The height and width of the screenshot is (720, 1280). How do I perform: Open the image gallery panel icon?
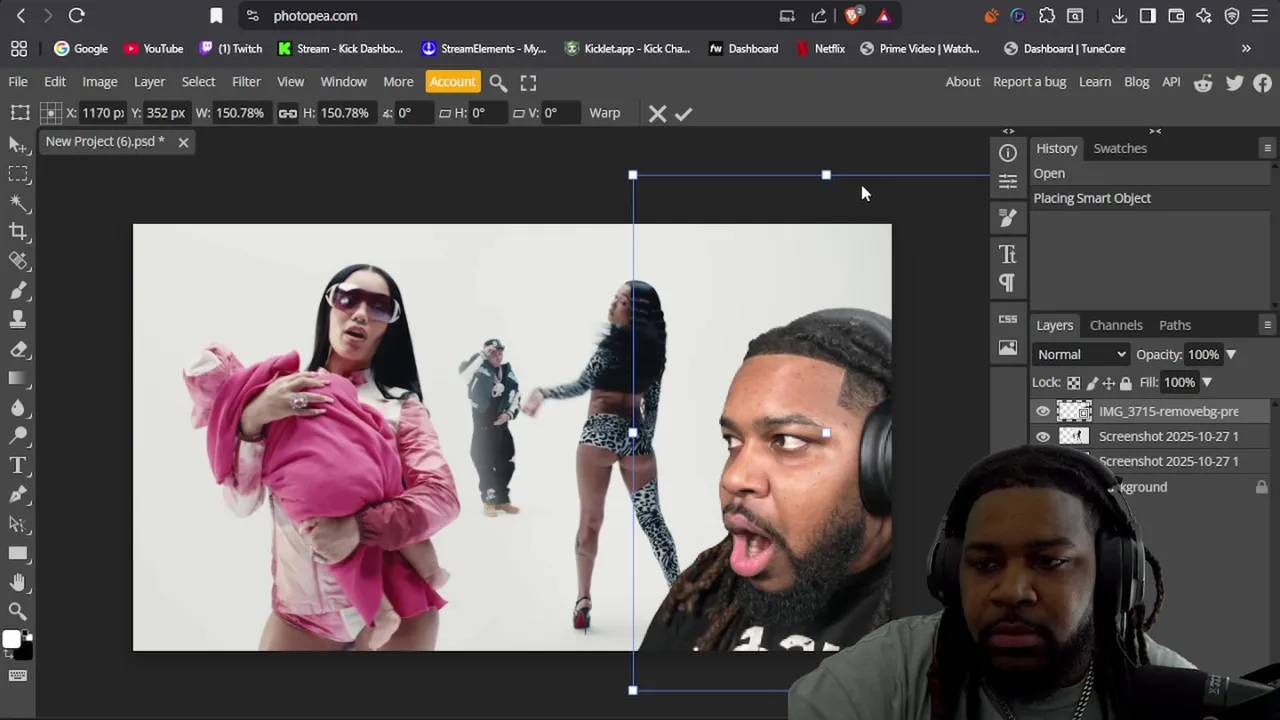pyautogui.click(x=1007, y=347)
